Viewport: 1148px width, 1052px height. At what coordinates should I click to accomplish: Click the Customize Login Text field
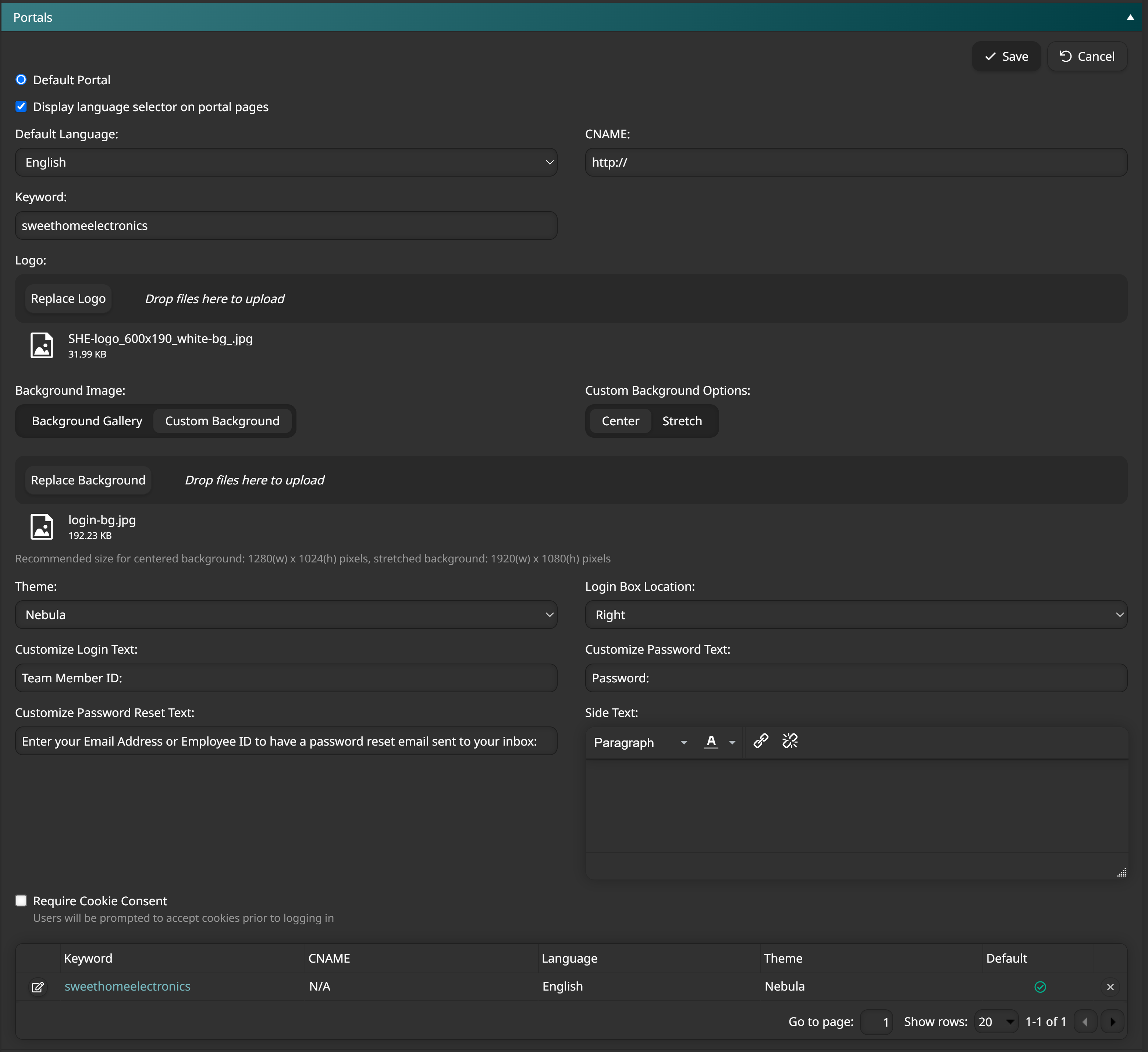click(286, 678)
